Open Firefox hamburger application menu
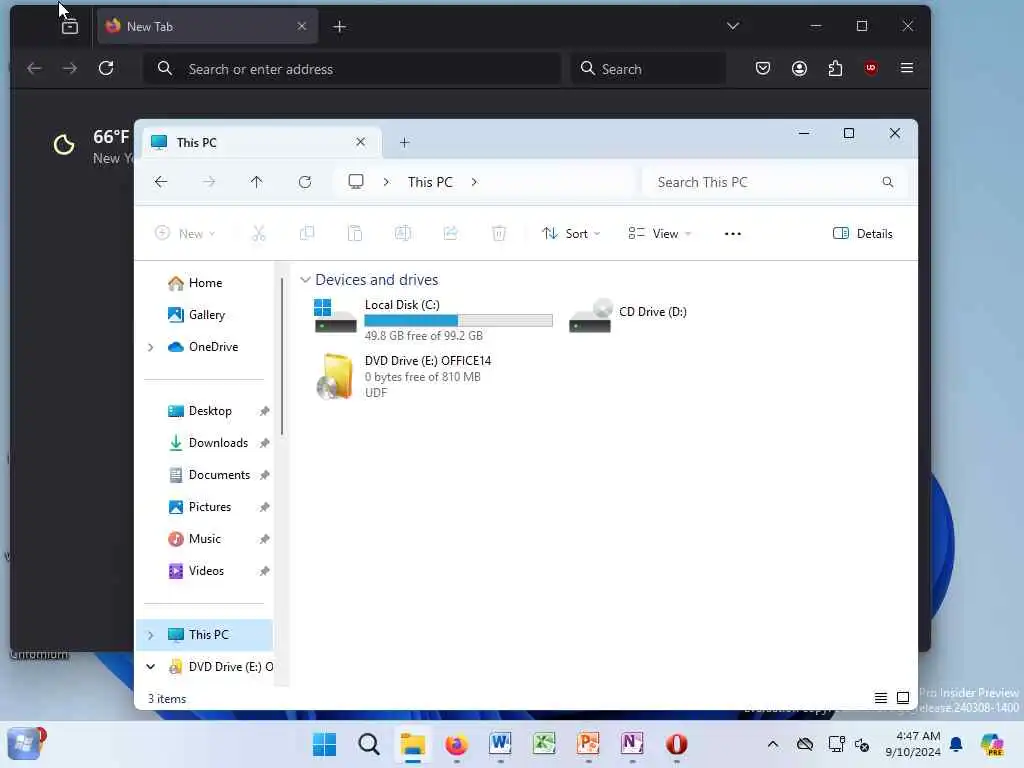Screen dimensions: 1024x768 (907, 68)
